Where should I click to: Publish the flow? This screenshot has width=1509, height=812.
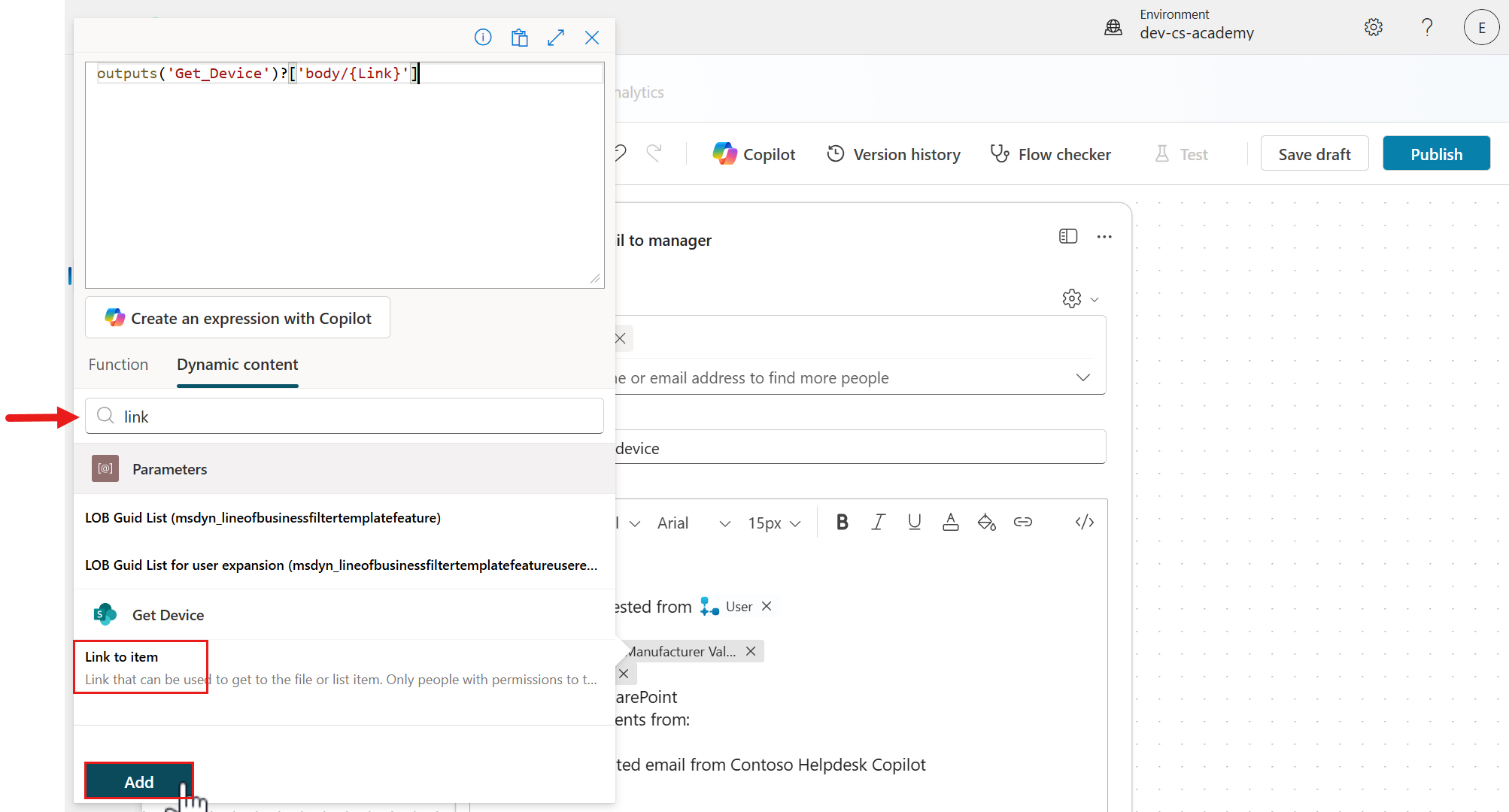1436,153
